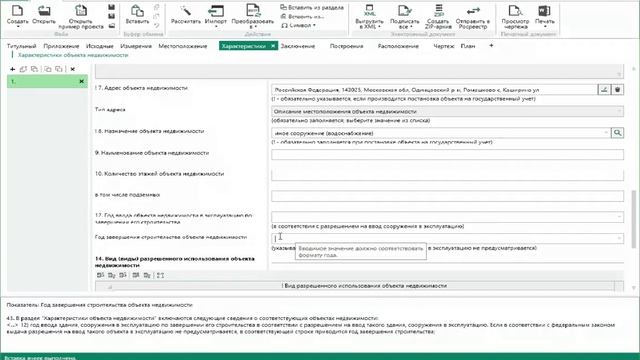640x360 pixels.
Task: Open the Год завершения строительства dropdown arrow
Action: (619, 238)
